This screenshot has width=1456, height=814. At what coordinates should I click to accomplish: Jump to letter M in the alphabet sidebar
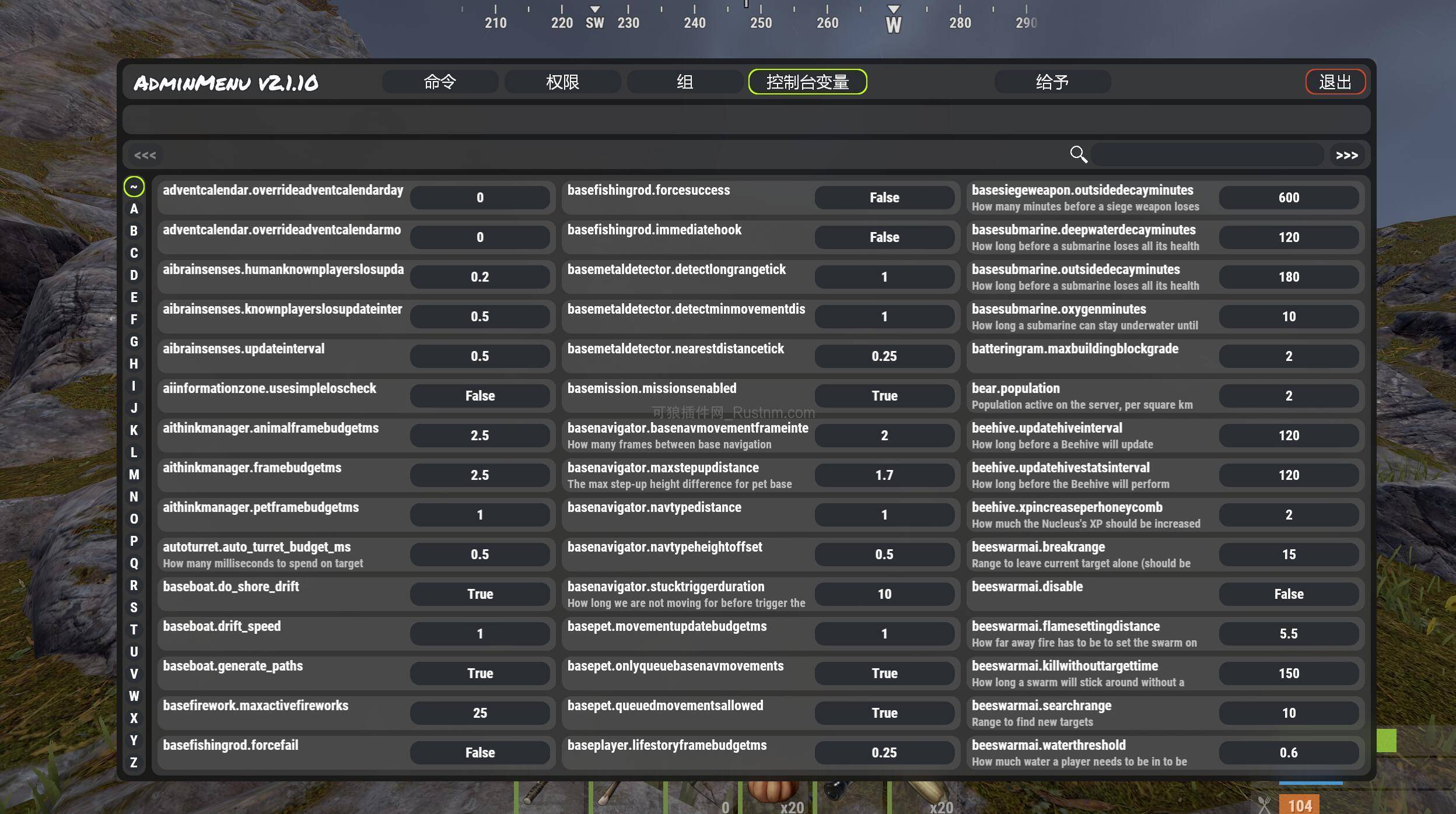[x=134, y=475]
